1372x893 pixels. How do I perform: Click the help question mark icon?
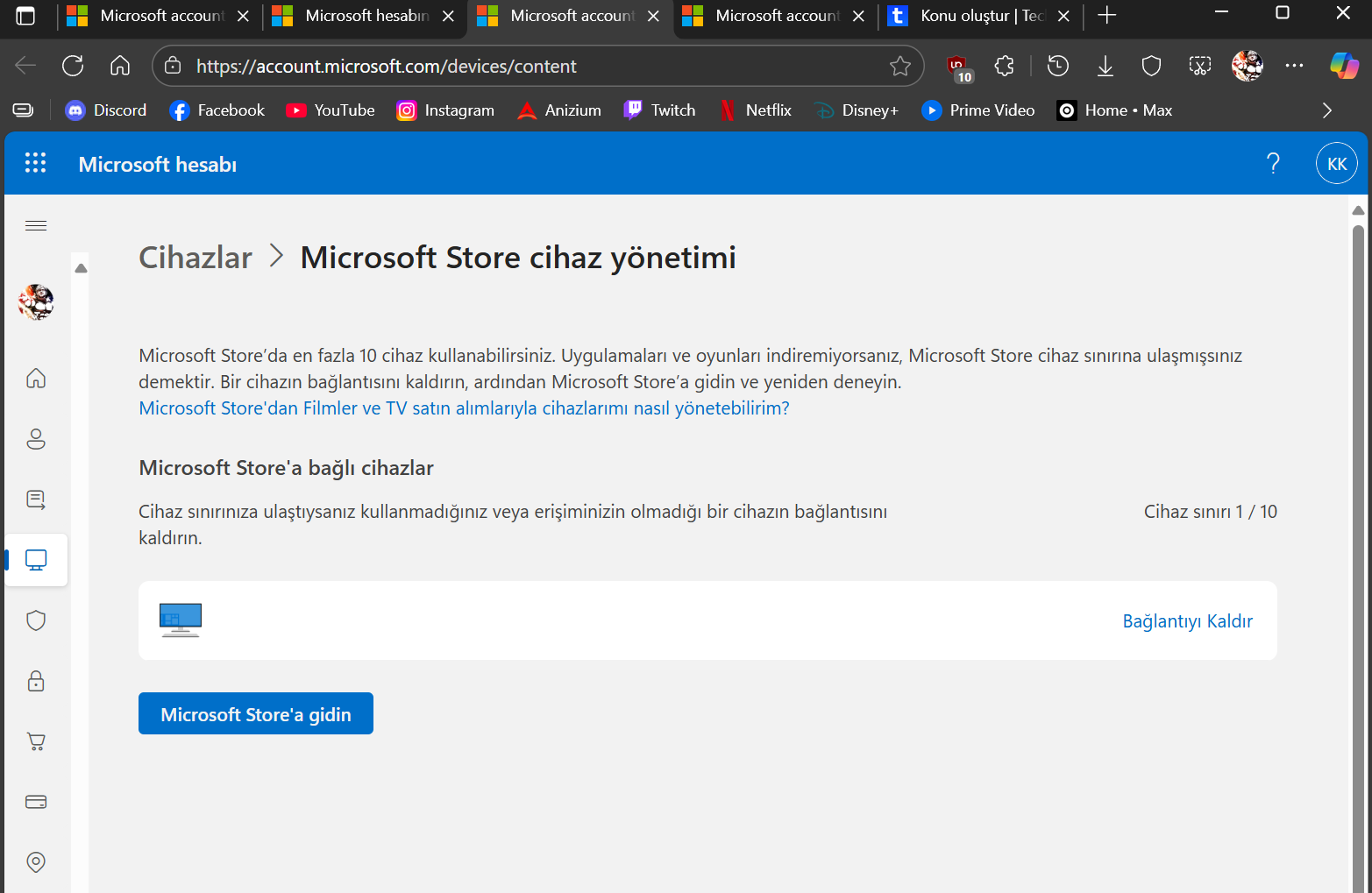click(1273, 164)
